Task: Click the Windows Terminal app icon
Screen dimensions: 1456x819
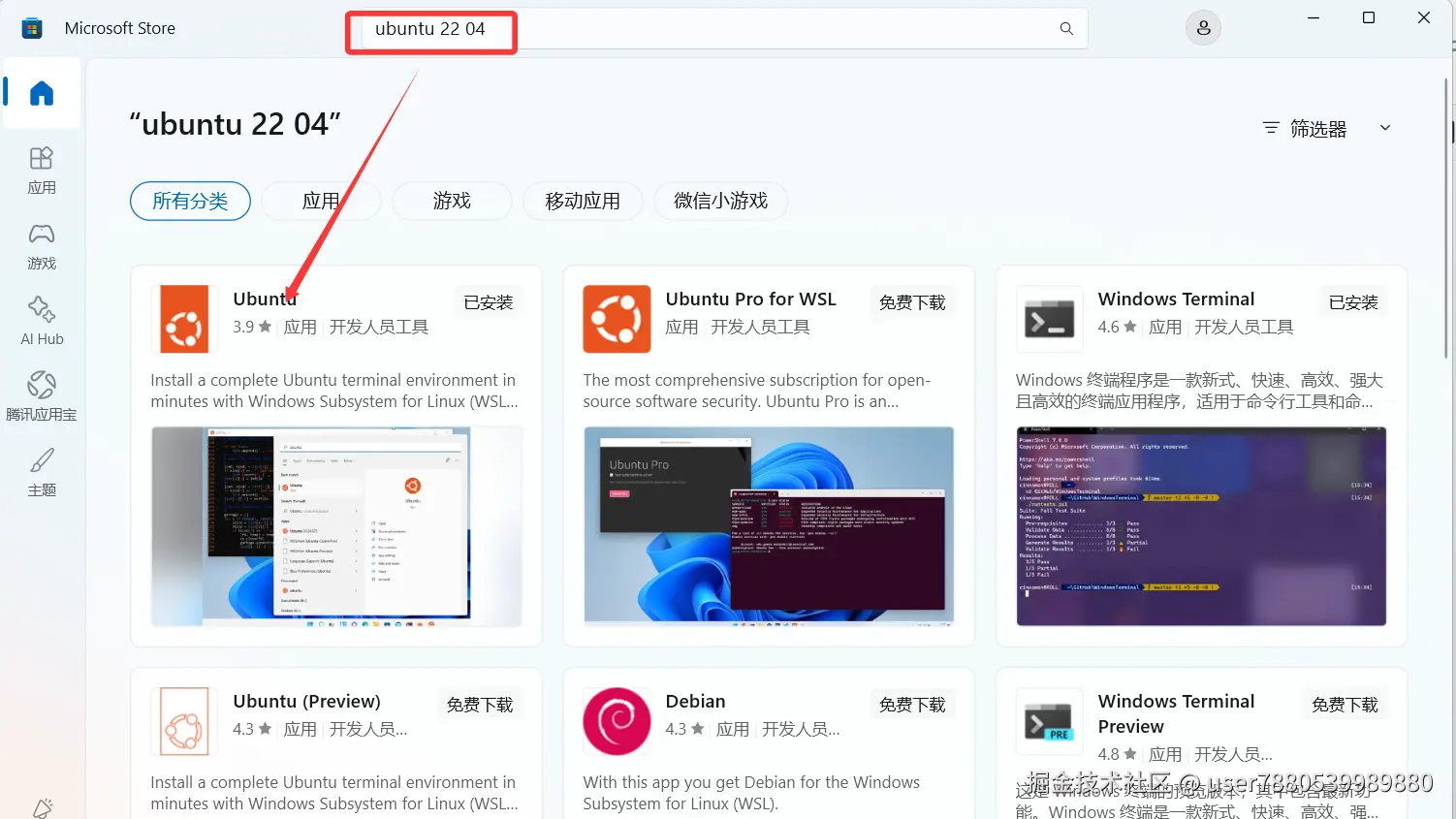Action: (1049, 319)
